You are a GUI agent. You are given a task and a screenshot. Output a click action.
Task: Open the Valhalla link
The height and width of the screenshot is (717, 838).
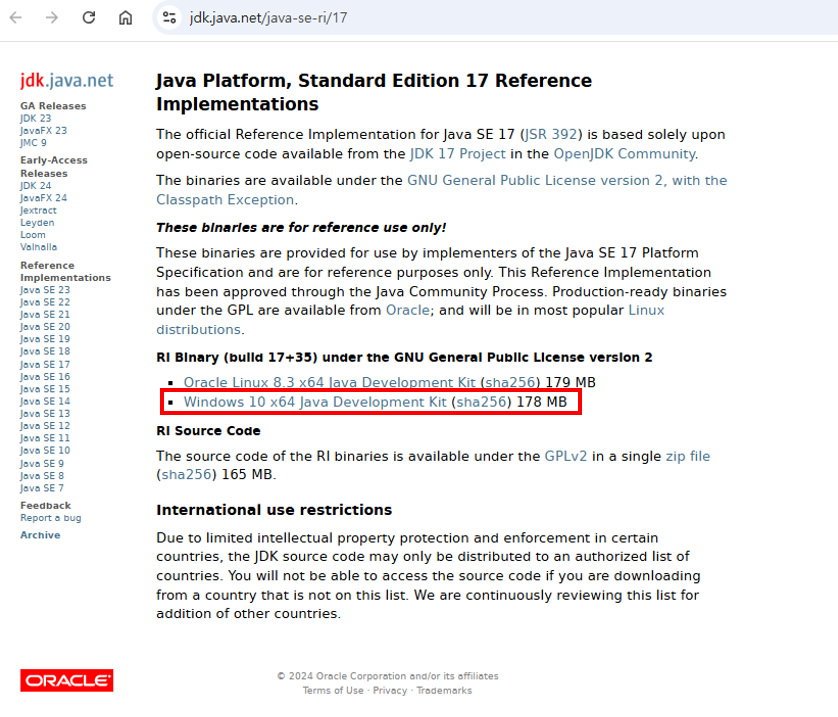(38, 247)
